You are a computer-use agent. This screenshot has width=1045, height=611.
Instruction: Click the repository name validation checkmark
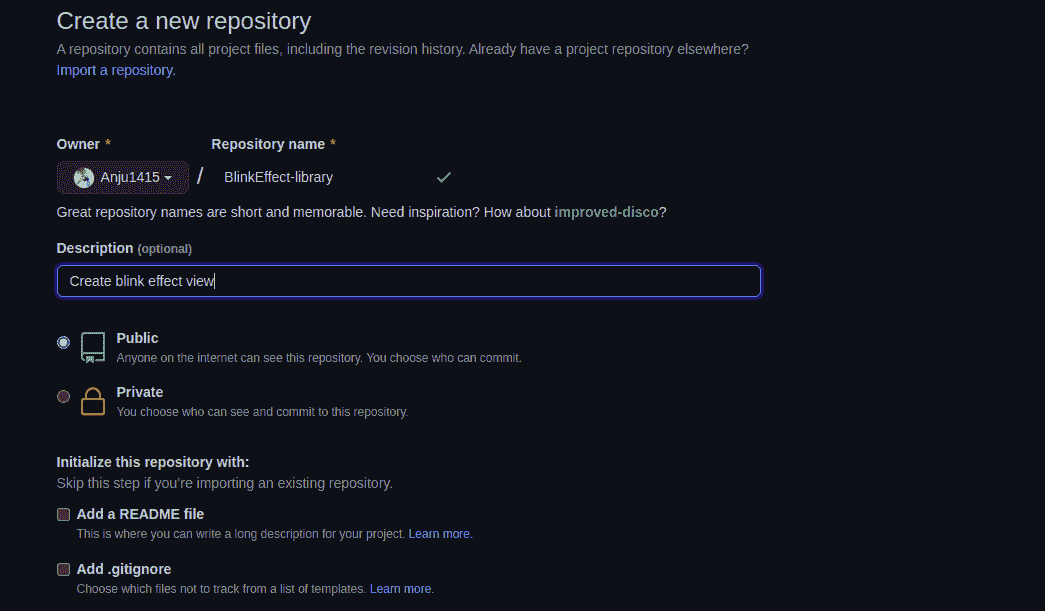pos(444,177)
